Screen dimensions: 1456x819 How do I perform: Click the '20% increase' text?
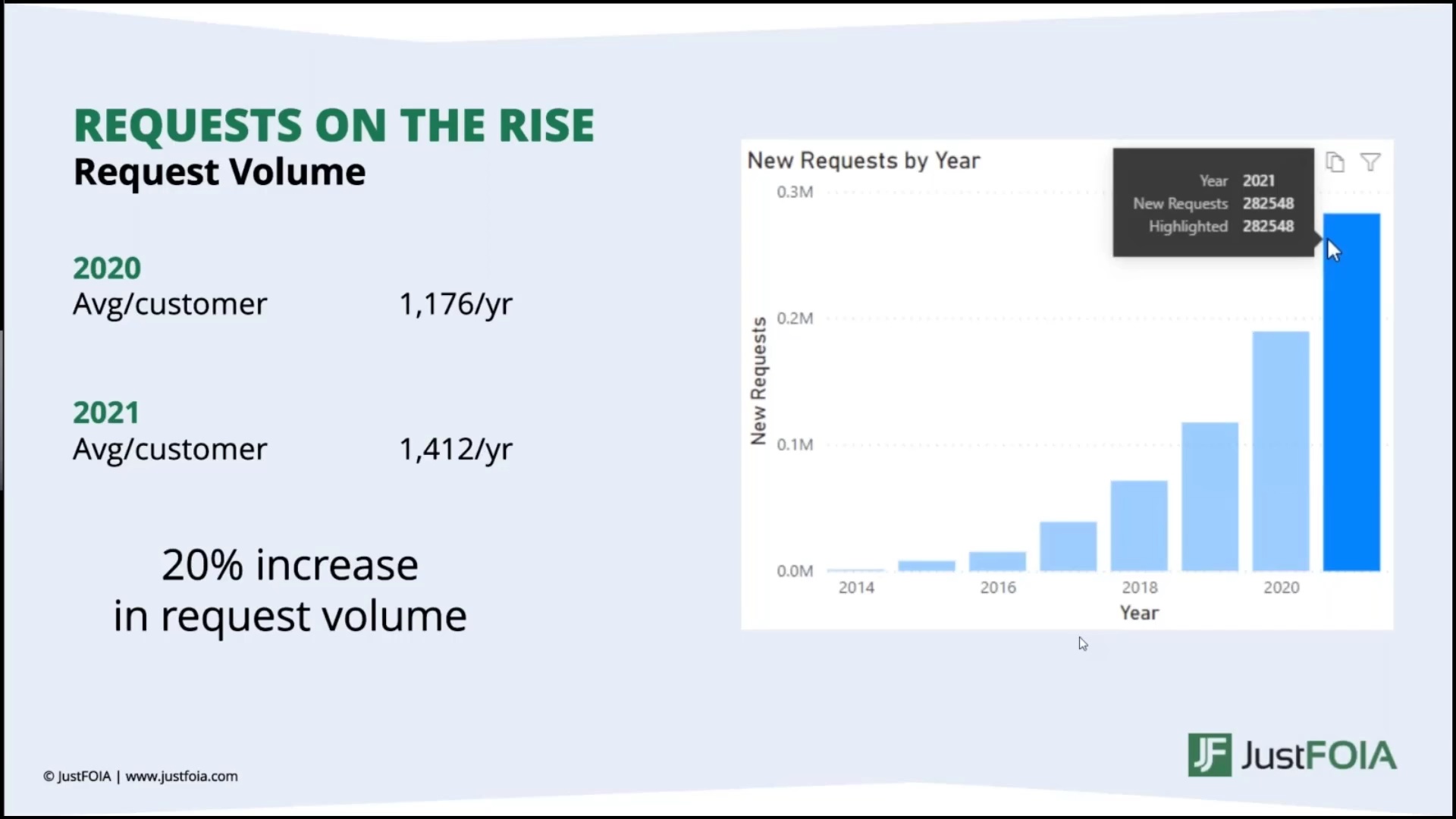pos(290,565)
